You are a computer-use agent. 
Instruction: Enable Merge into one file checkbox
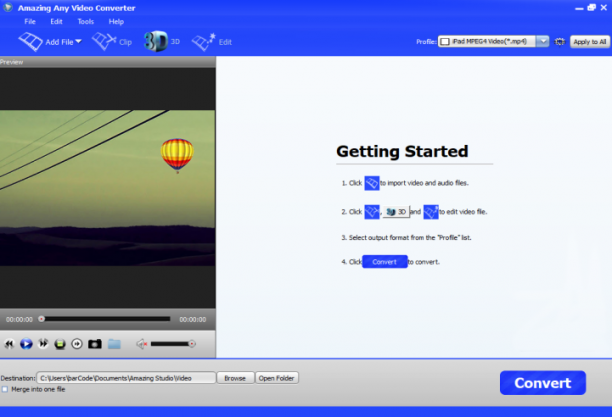[5, 389]
